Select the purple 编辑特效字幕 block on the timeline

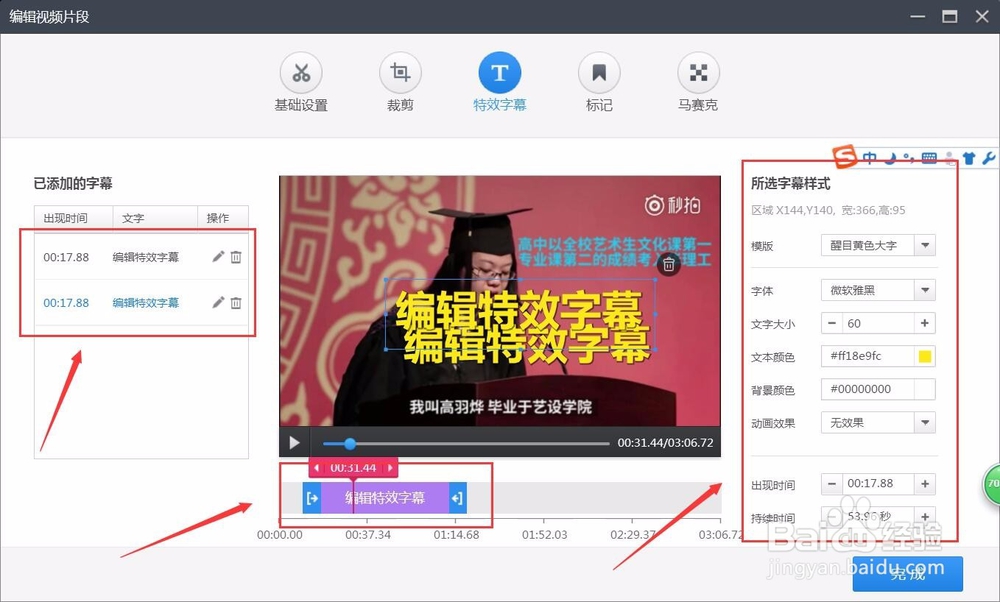(384, 497)
